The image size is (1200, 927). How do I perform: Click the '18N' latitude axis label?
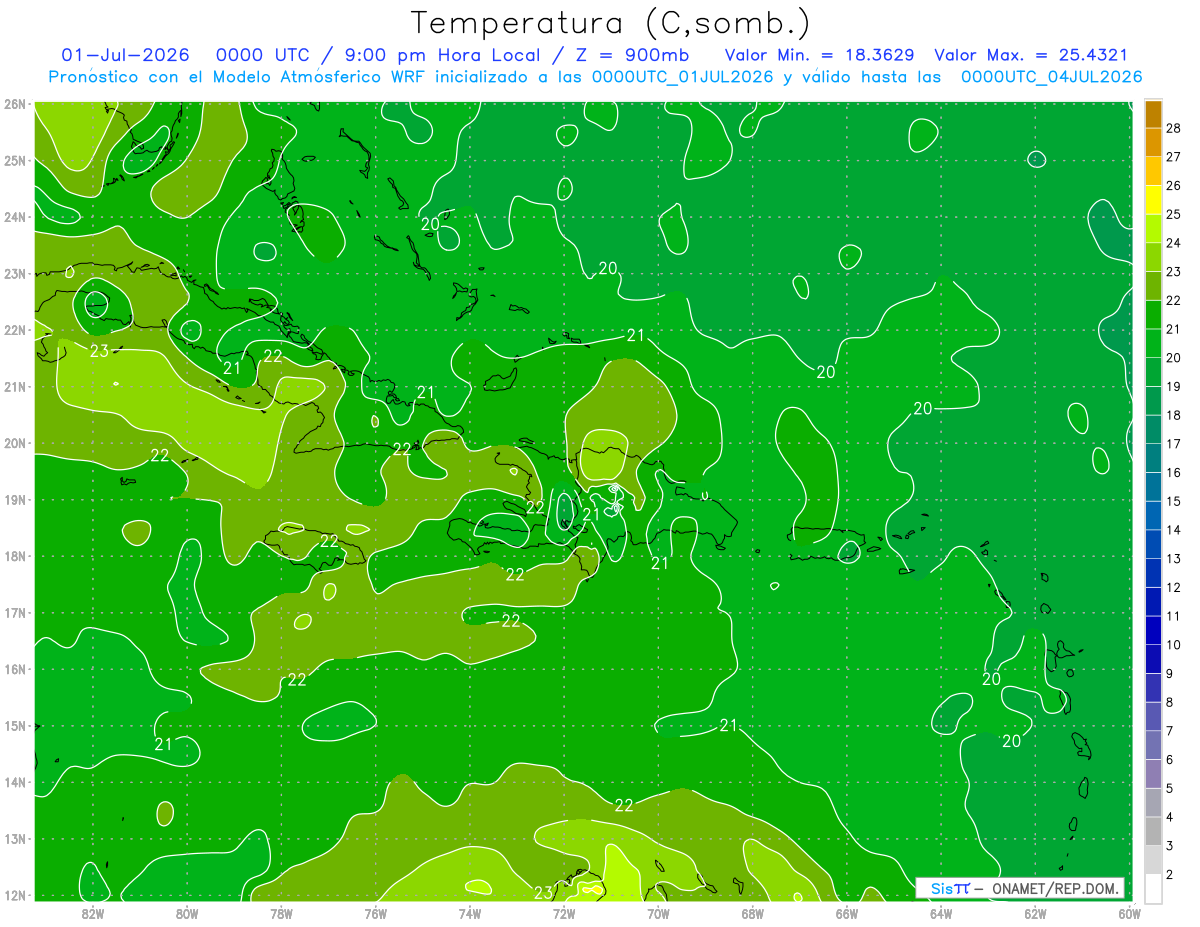(x=14, y=556)
